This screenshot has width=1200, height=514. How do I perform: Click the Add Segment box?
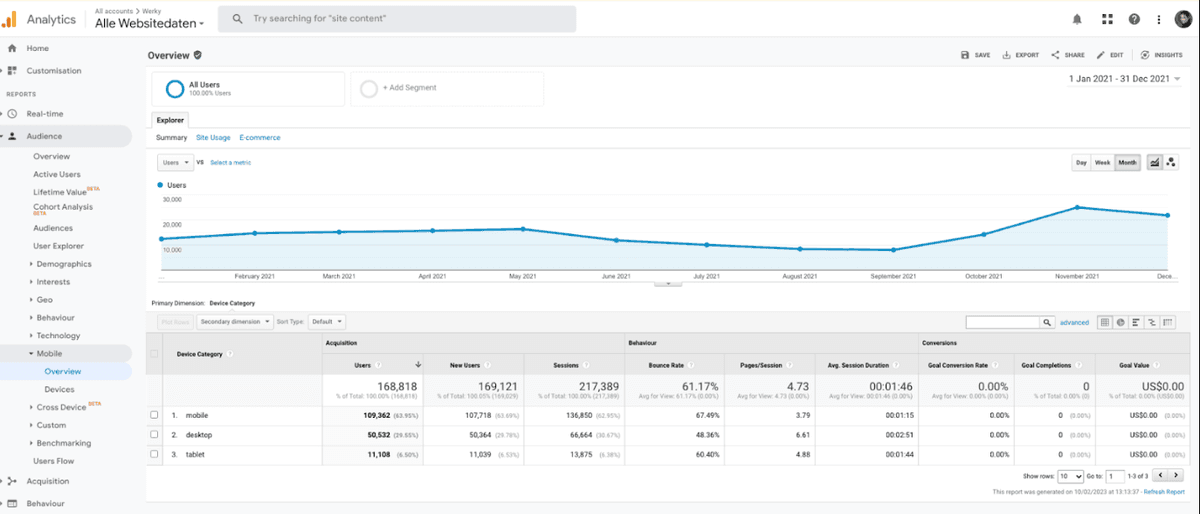click(x=447, y=88)
